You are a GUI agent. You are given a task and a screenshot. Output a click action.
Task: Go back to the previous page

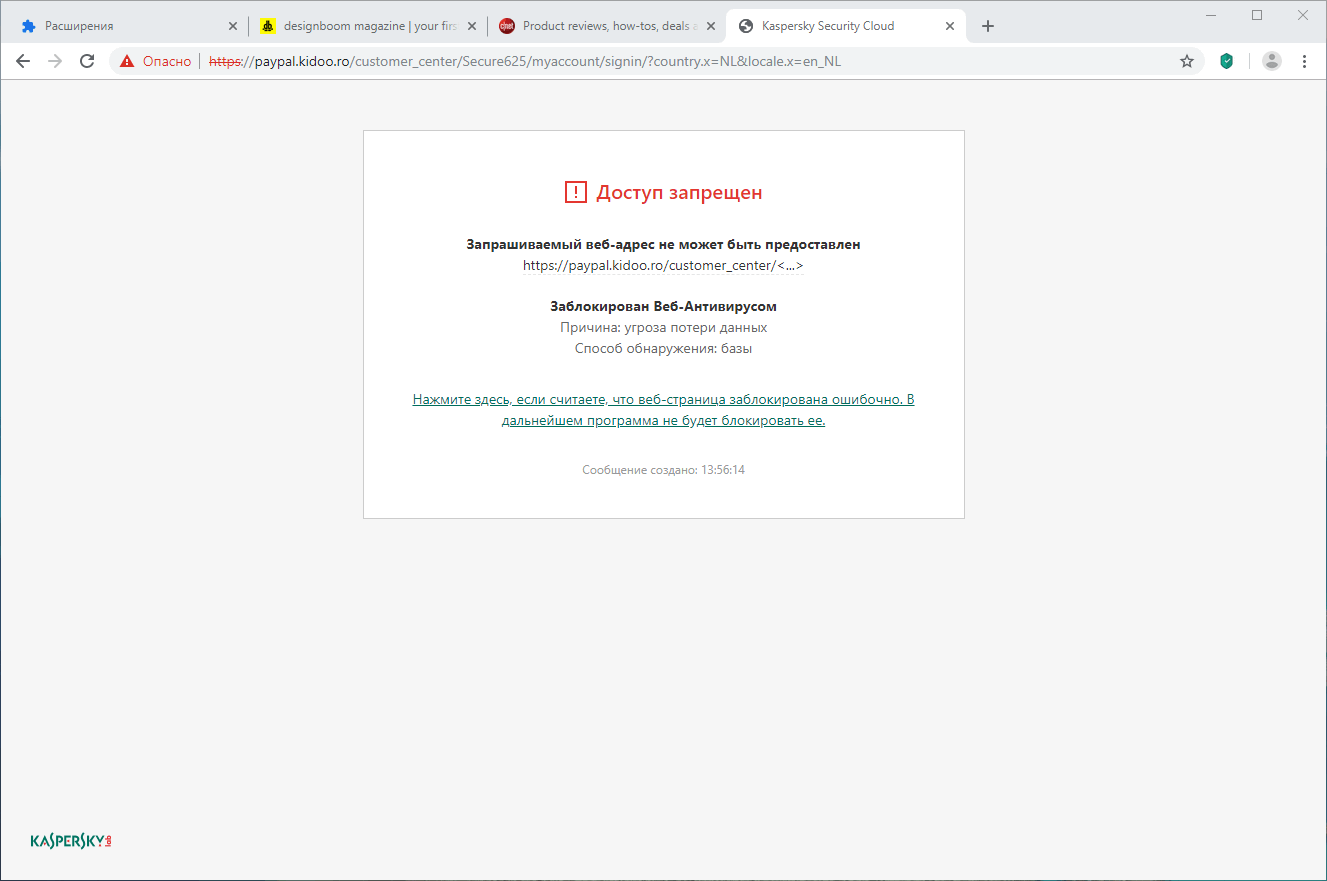(x=23, y=61)
